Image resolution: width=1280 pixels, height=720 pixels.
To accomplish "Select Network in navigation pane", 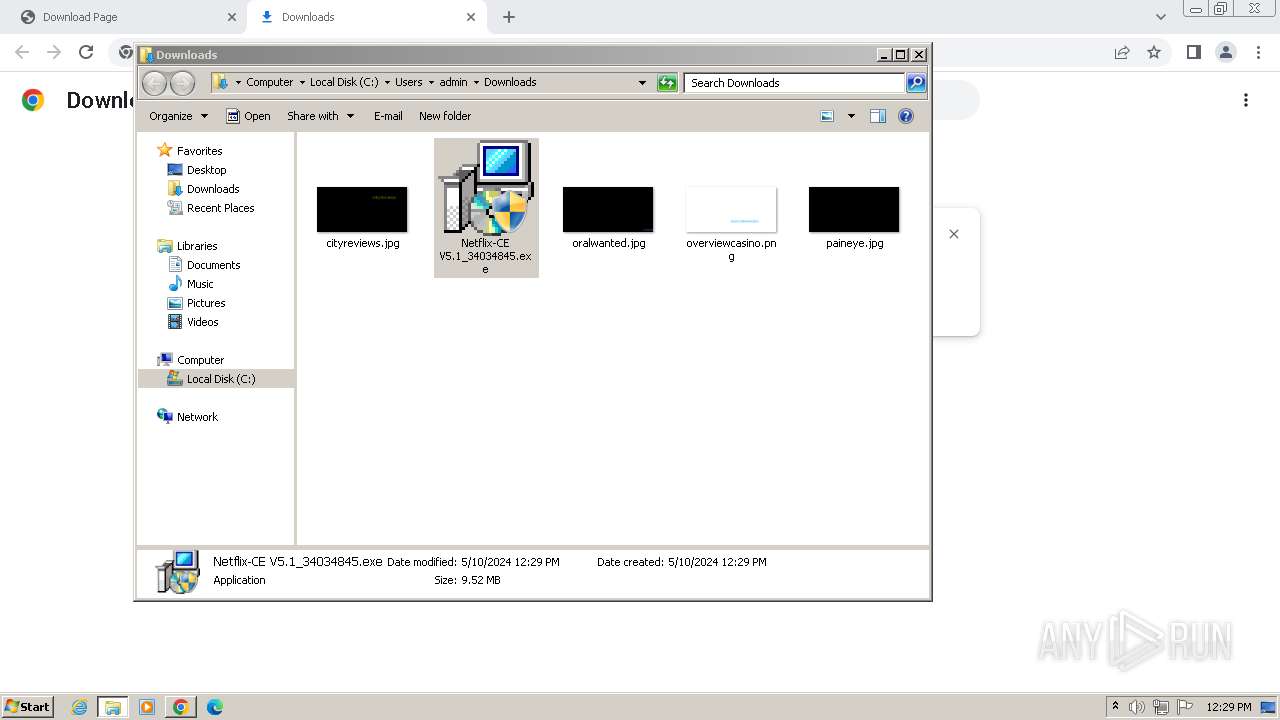I will click(x=197, y=417).
